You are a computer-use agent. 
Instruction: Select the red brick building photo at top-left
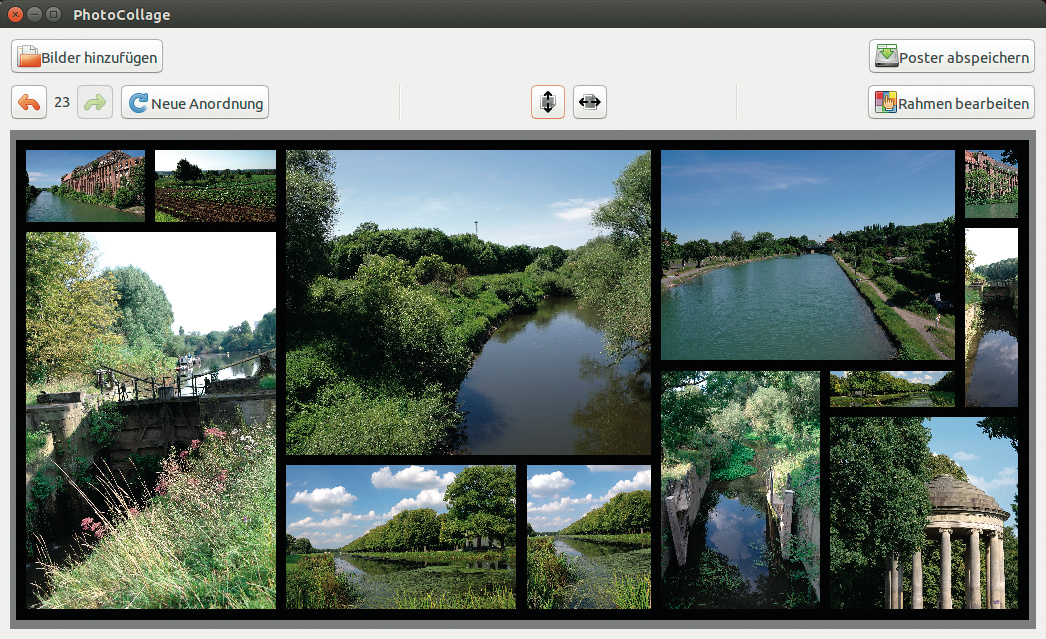pyautogui.click(x=85, y=185)
